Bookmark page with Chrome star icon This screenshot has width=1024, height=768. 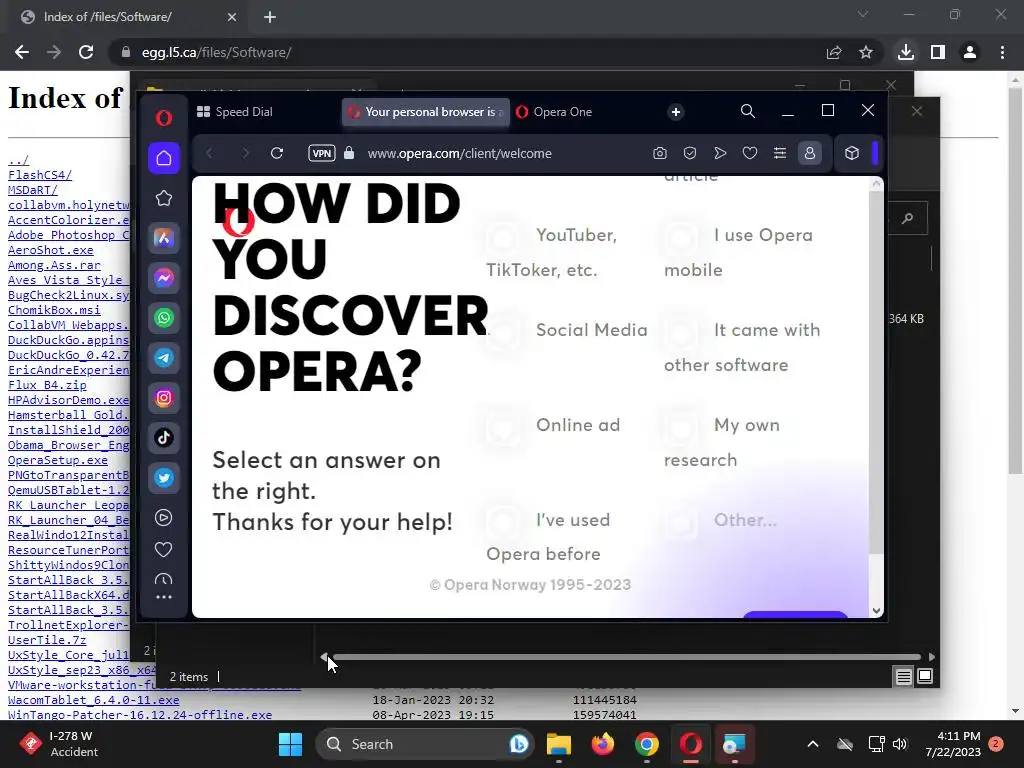tap(866, 52)
